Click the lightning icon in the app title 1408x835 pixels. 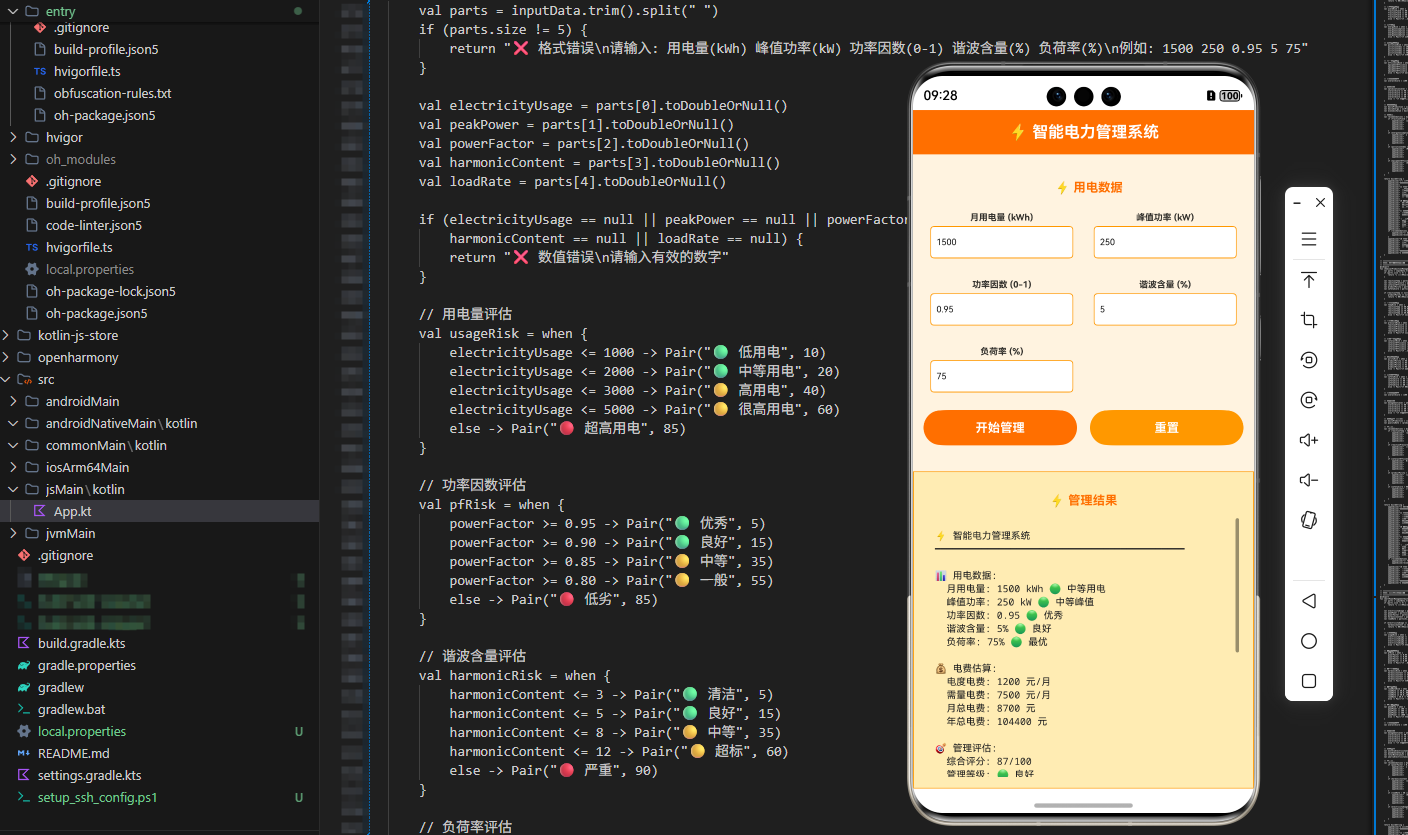1018,132
